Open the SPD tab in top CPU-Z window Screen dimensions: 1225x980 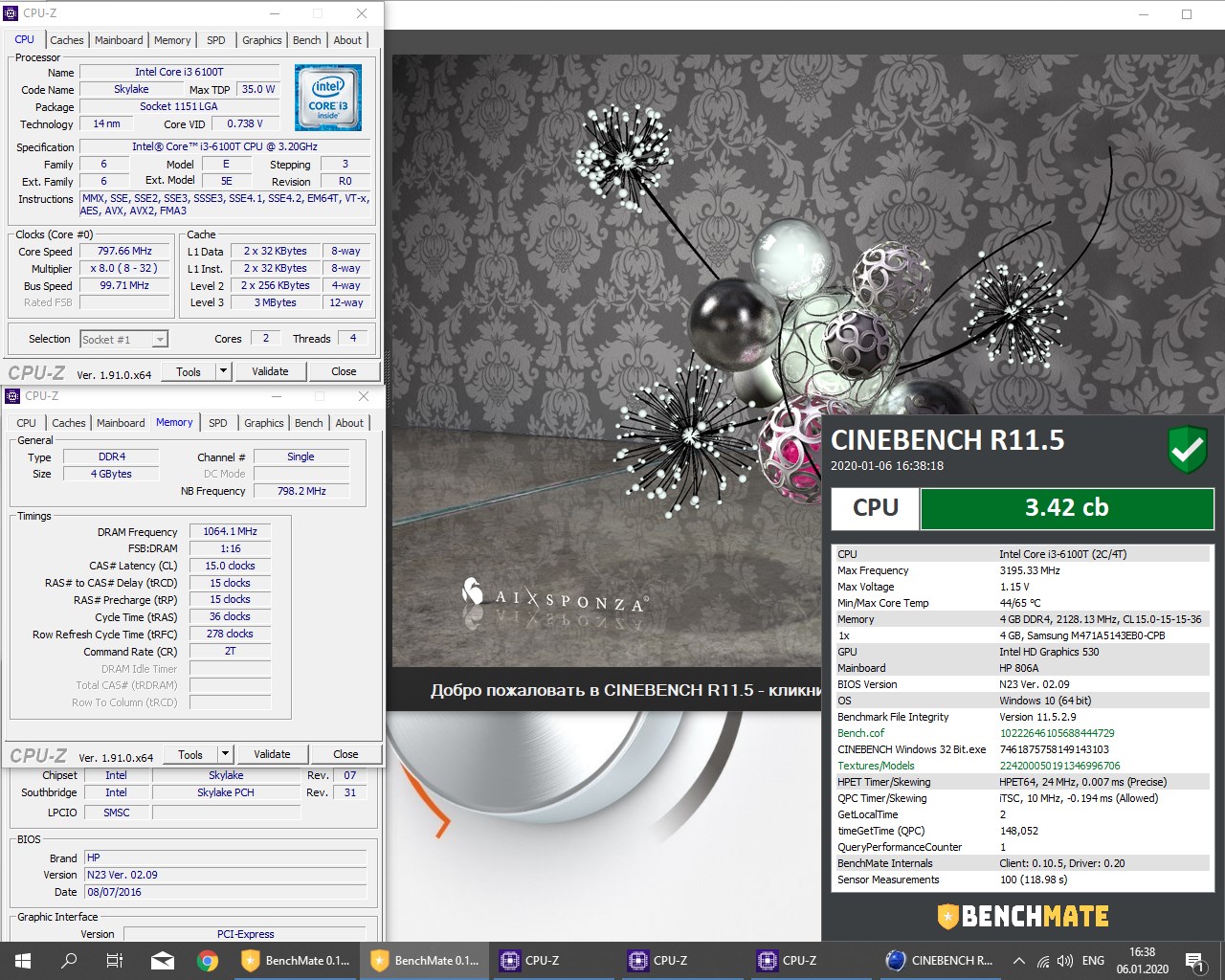tap(216, 40)
